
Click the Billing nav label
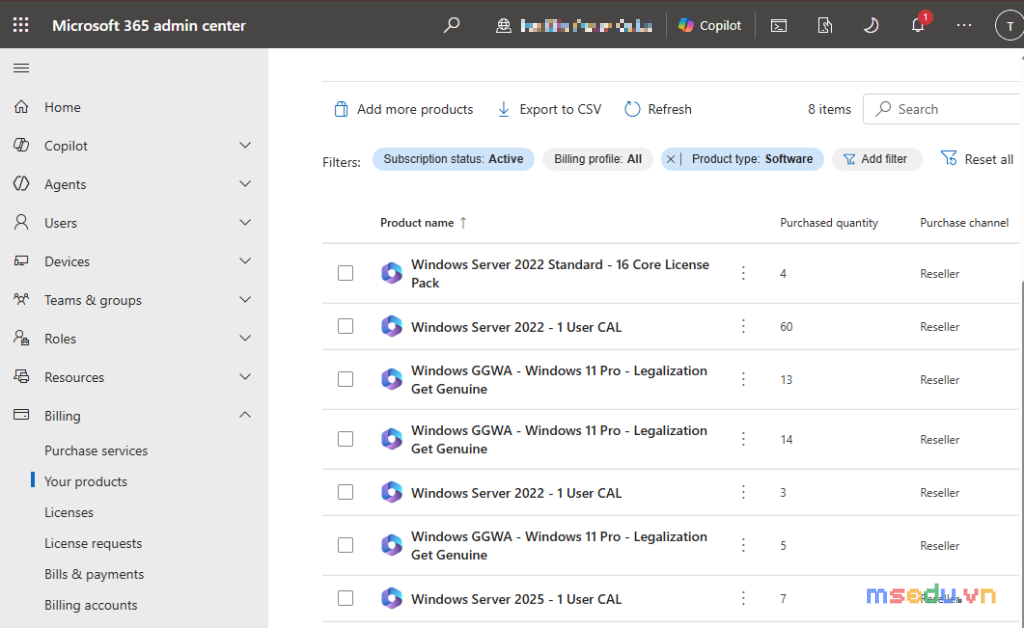coord(62,416)
